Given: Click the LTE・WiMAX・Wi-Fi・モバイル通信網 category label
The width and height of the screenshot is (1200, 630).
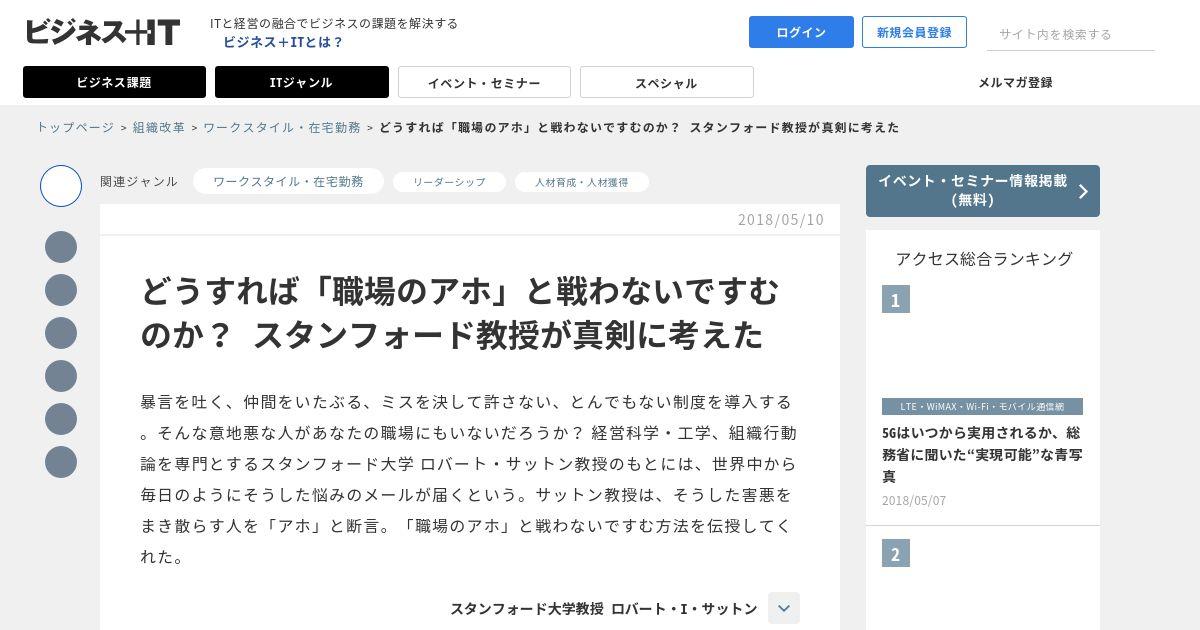Looking at the screenshot, I should [982, 407].
